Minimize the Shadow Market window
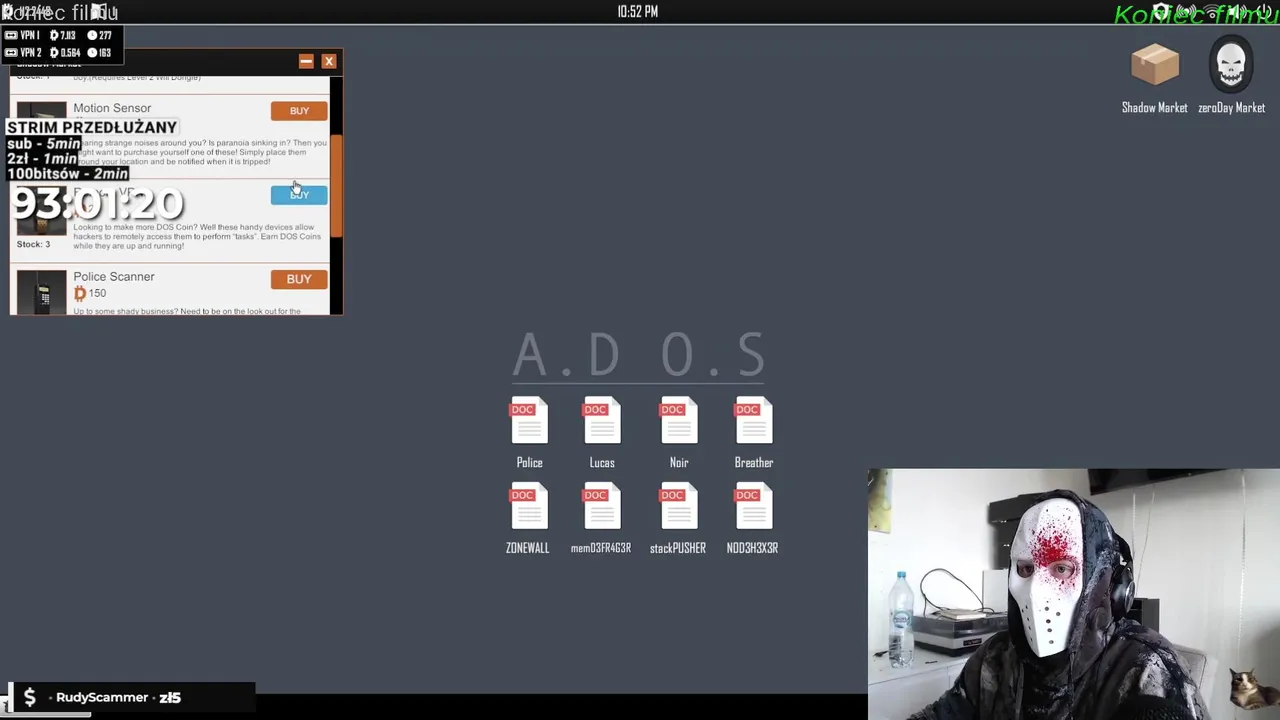Screen dimensions: 1280x720 click(x=306, y=61)
